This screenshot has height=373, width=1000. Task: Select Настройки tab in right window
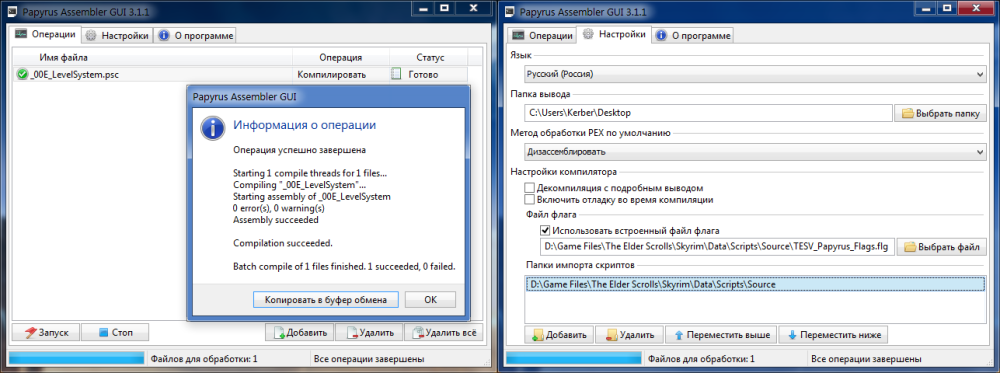click(x=614, y=34)
